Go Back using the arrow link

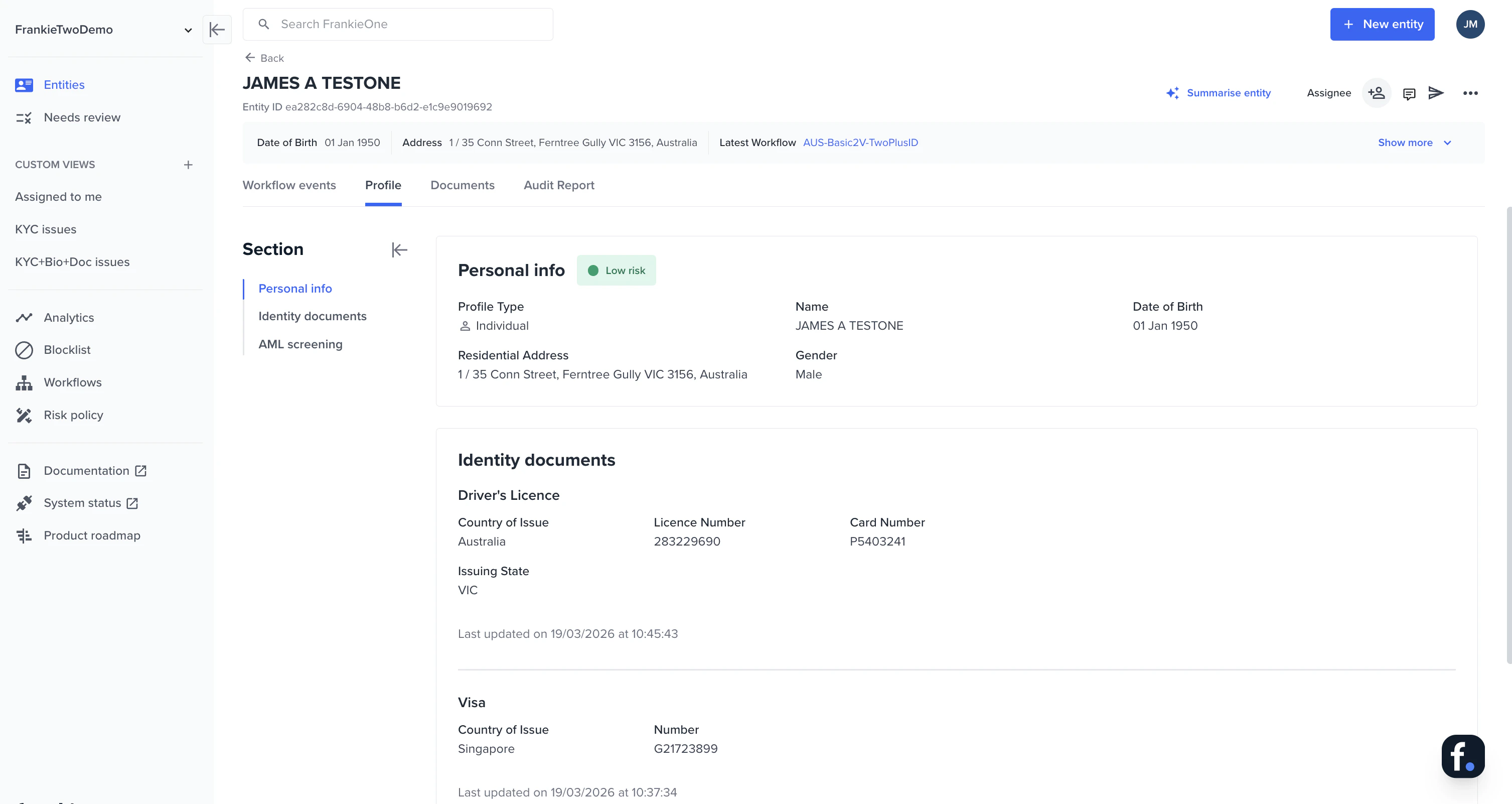click(264, 58)
